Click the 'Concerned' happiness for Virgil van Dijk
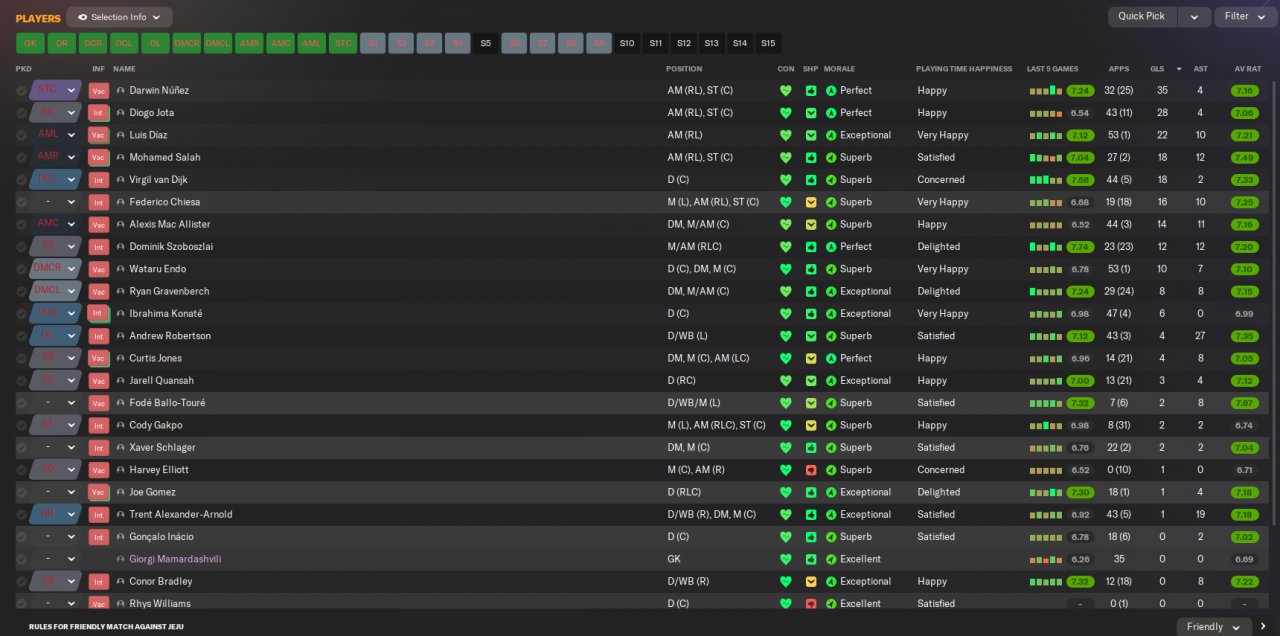This screenshot has height=636, width=1280. coord(941,180)
